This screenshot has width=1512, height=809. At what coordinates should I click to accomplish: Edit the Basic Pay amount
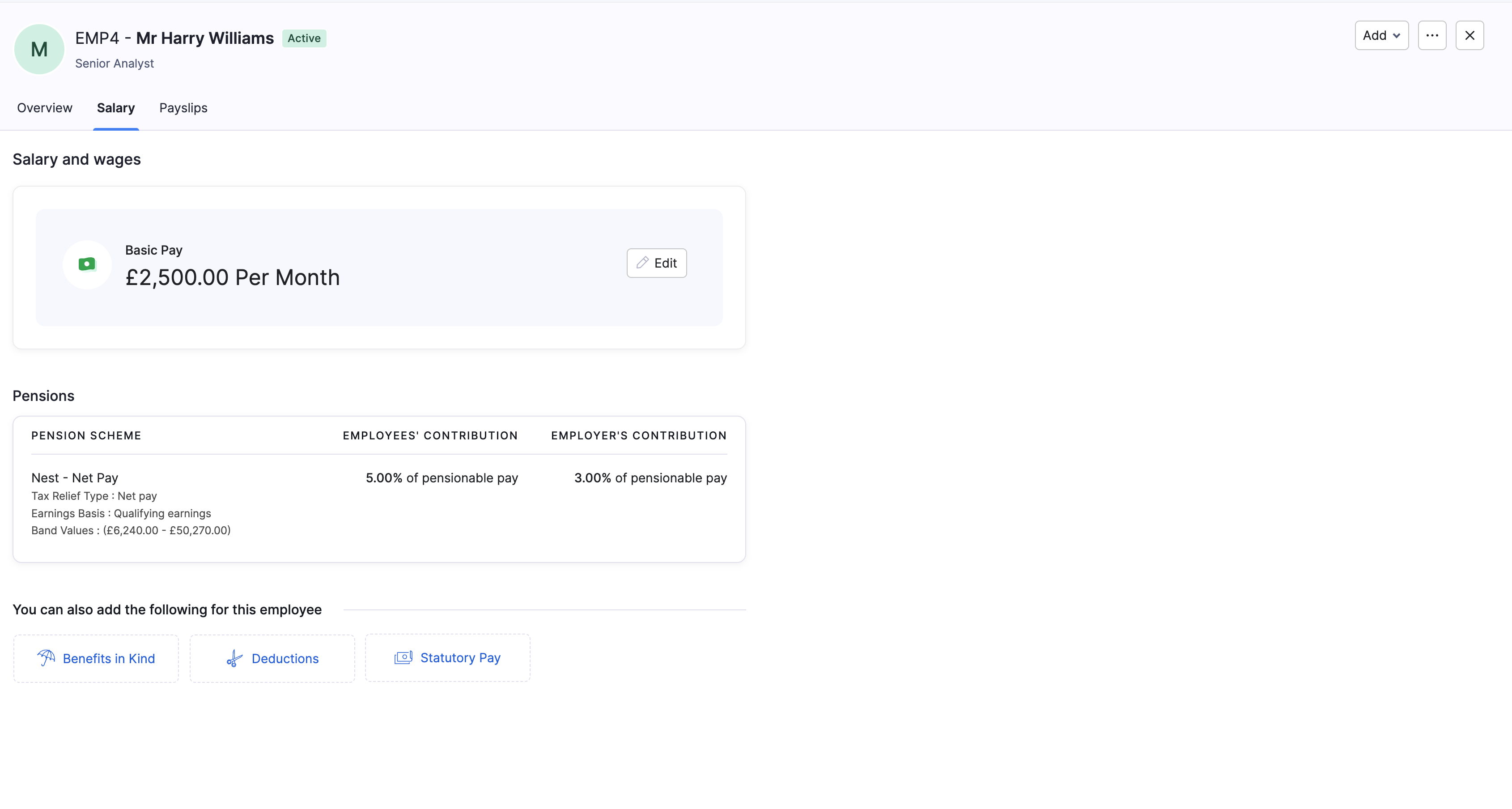pos(656,263)
